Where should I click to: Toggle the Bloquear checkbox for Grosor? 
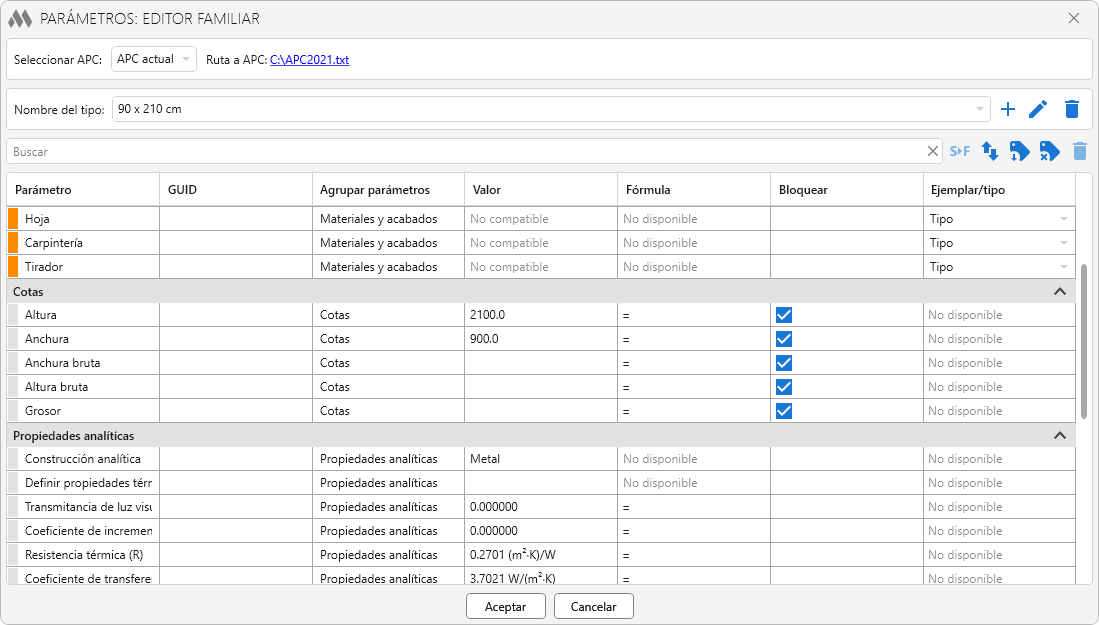[x=784, y=411]
